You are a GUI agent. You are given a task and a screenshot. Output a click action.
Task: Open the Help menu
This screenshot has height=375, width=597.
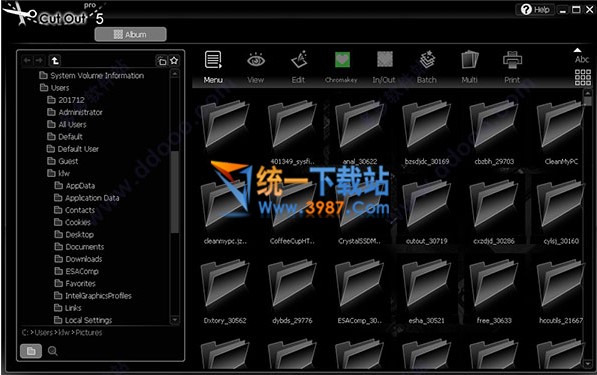point(535,10)
